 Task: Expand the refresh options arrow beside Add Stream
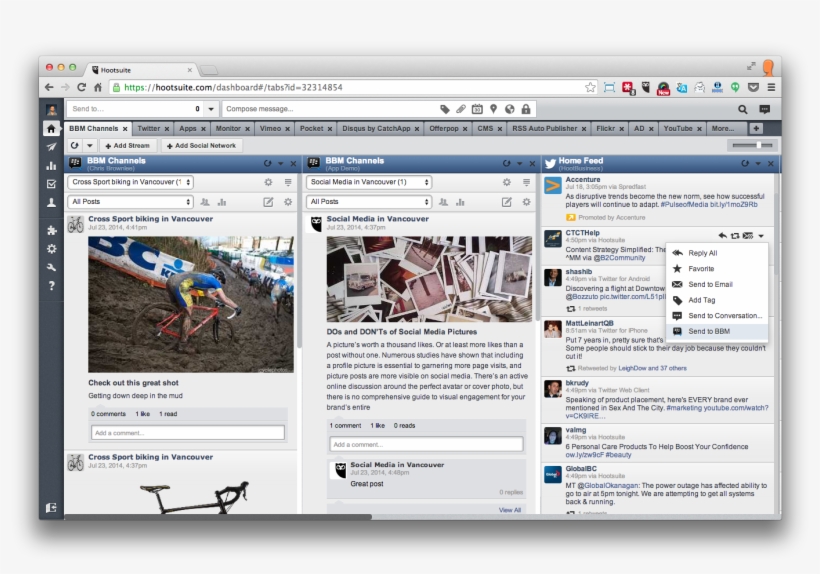click(89, 145)
